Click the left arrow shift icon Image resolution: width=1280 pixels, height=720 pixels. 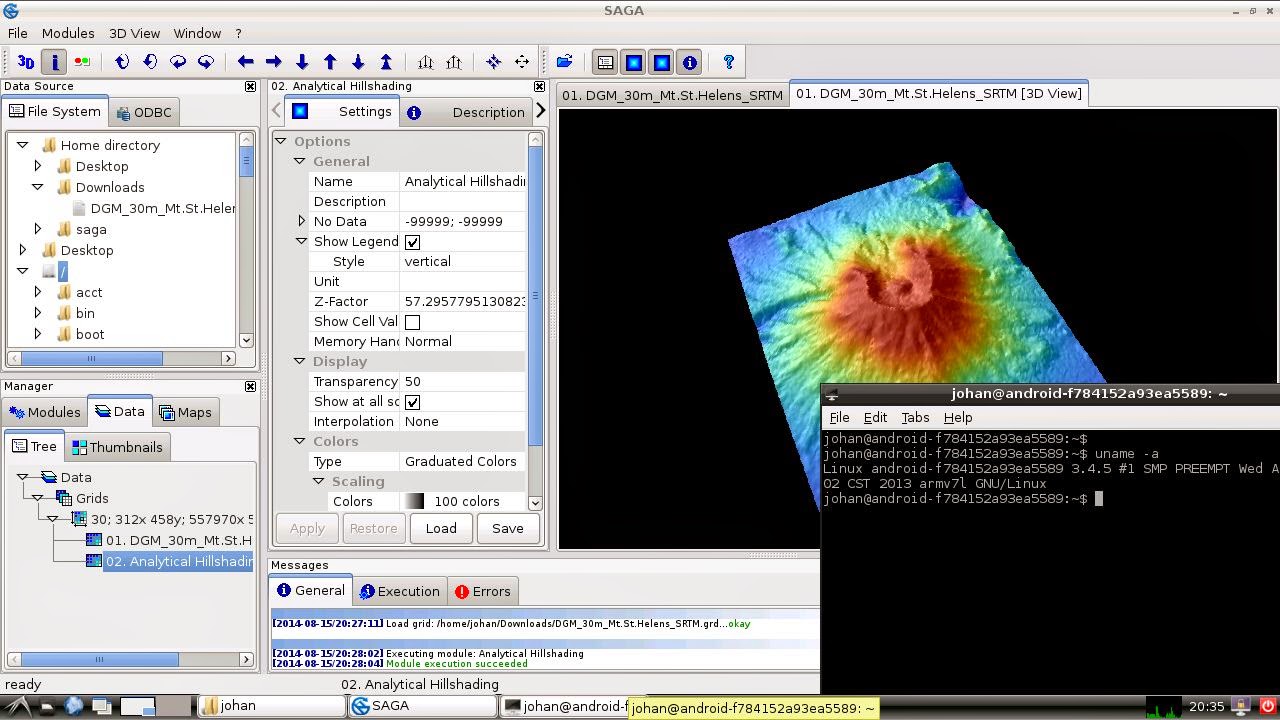(x=245, y=62)
